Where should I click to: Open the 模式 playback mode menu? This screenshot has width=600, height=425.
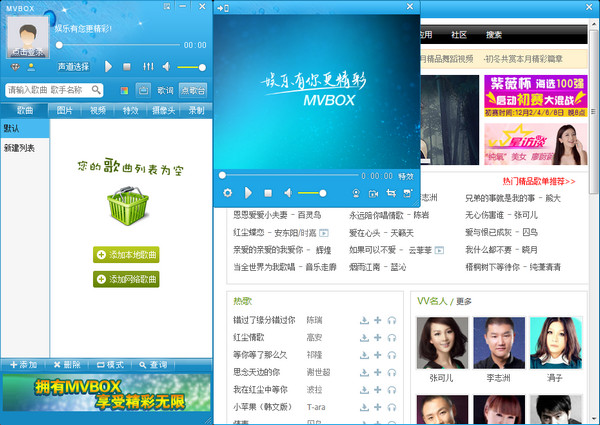pyautogui.click(x=110, y=364)
